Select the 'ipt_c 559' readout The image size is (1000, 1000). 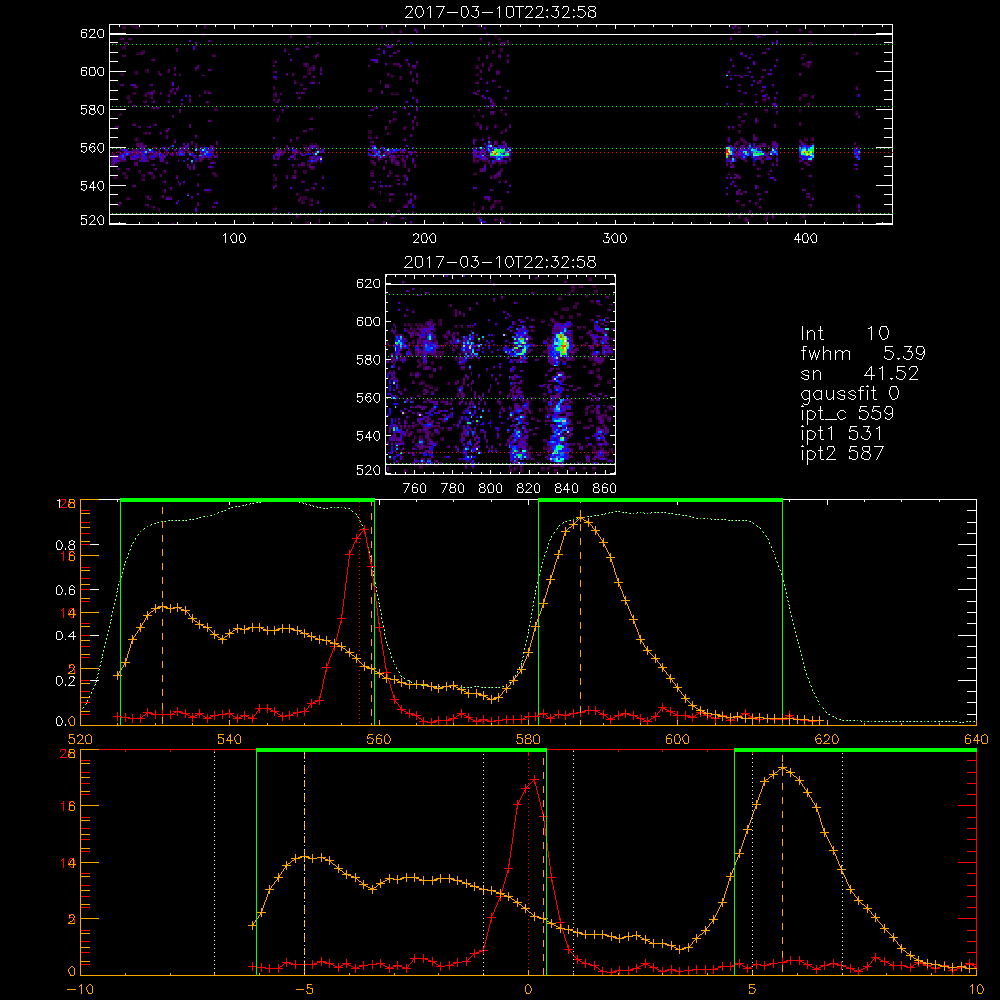[848, 414]
